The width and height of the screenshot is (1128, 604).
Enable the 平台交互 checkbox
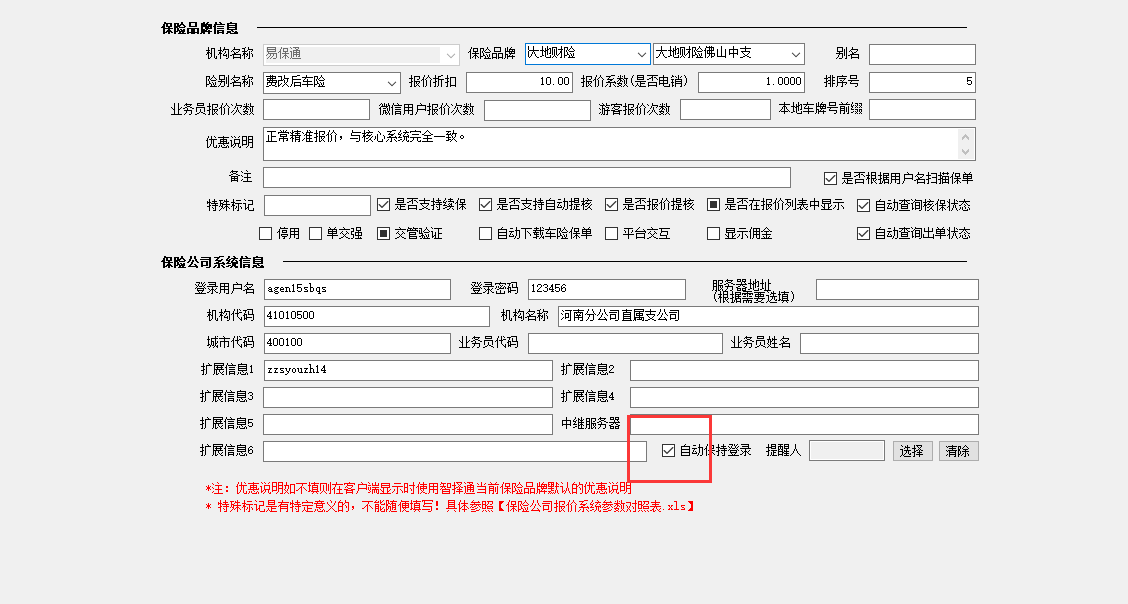pyautogui.click(x=611, y=234)
